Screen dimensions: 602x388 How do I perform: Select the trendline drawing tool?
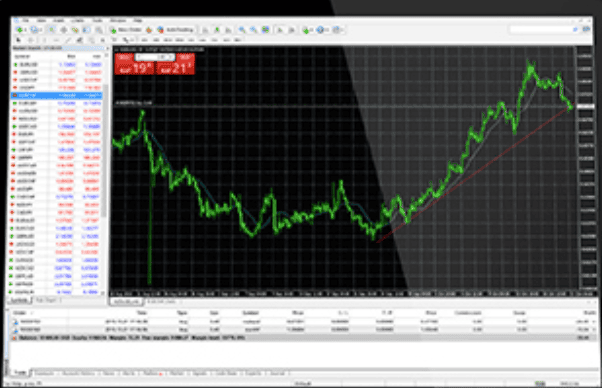click(68, 40)
